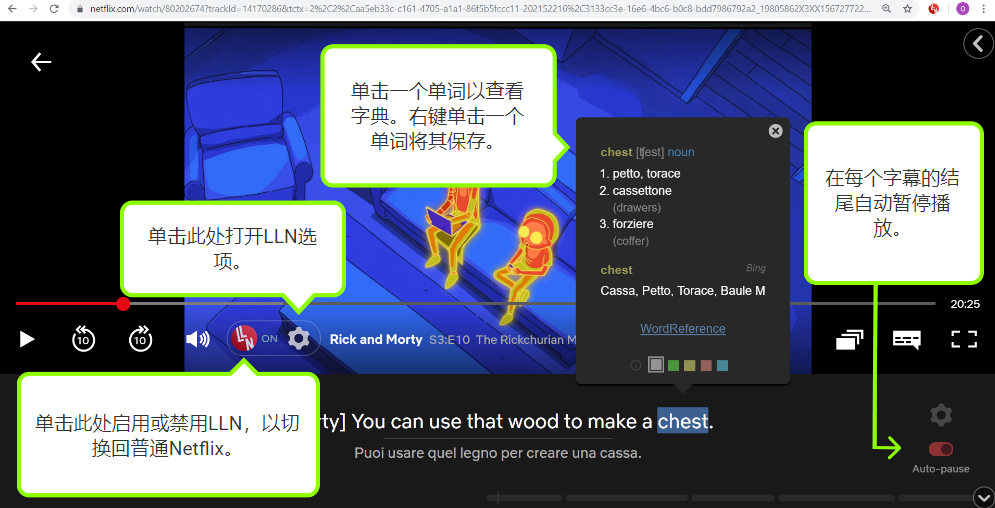The width and height of the screenshot is (995, 508).
Task: Click the netflix.com address bar URL
Action: [x=479, y=9]
